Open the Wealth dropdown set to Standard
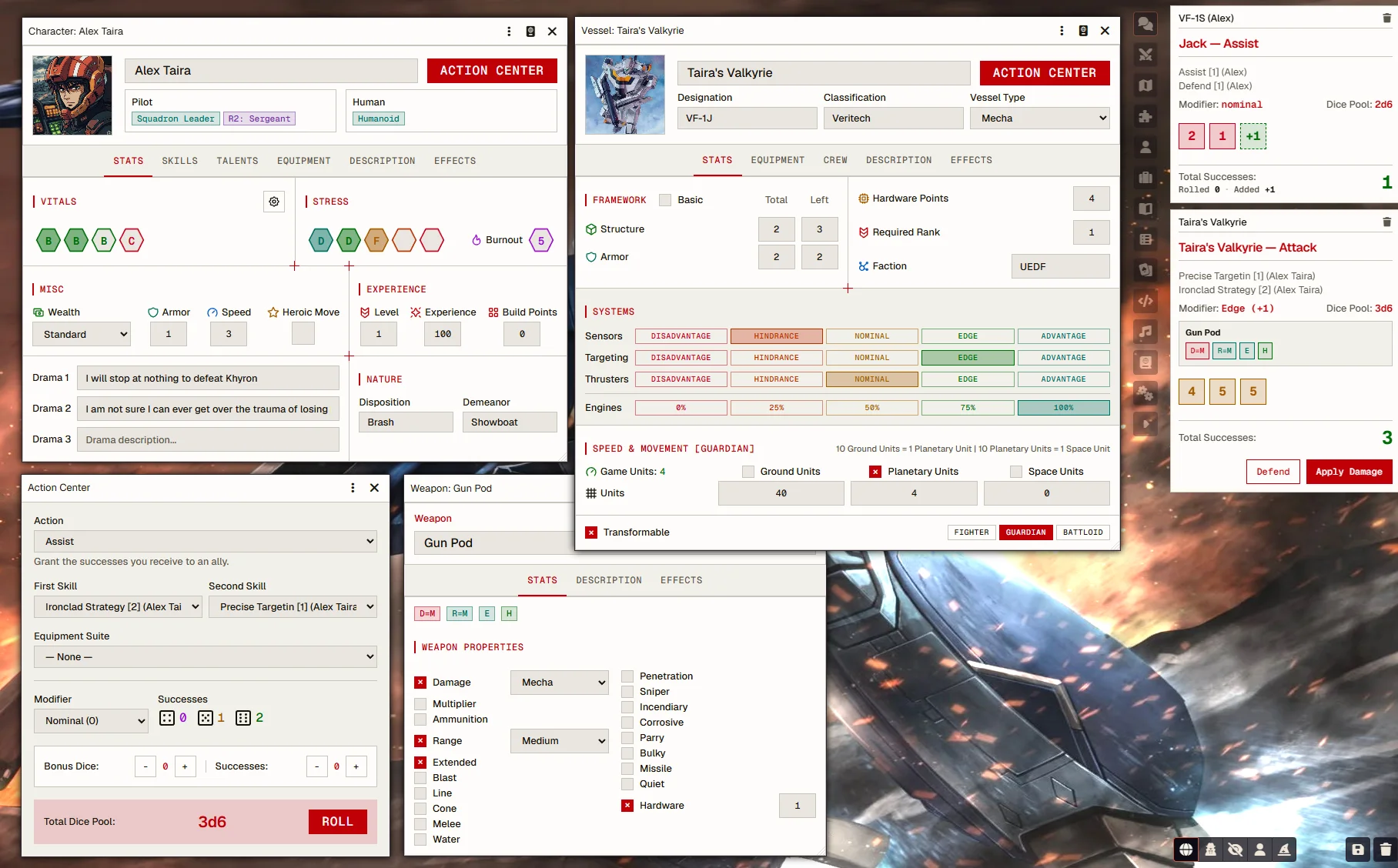 pyautogui.click(x=82, y=335)
